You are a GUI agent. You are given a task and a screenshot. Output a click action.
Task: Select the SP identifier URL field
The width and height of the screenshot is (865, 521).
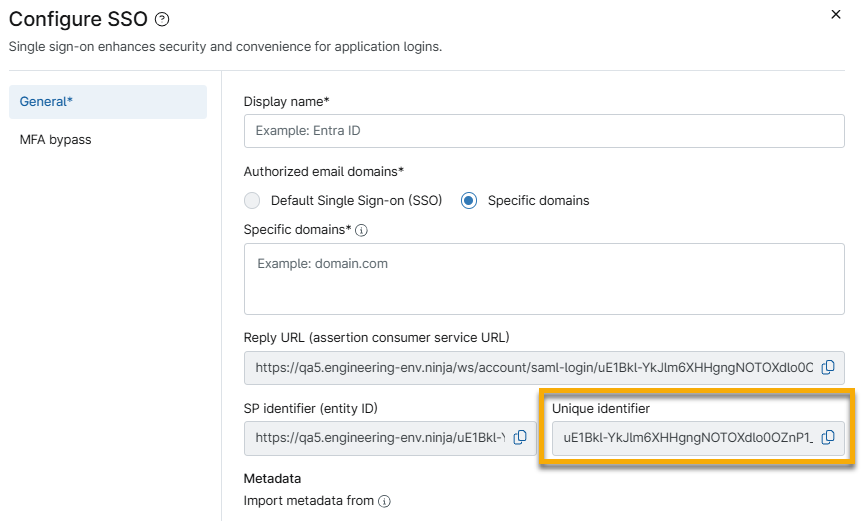pyautogui.click(x=390, y=438)
